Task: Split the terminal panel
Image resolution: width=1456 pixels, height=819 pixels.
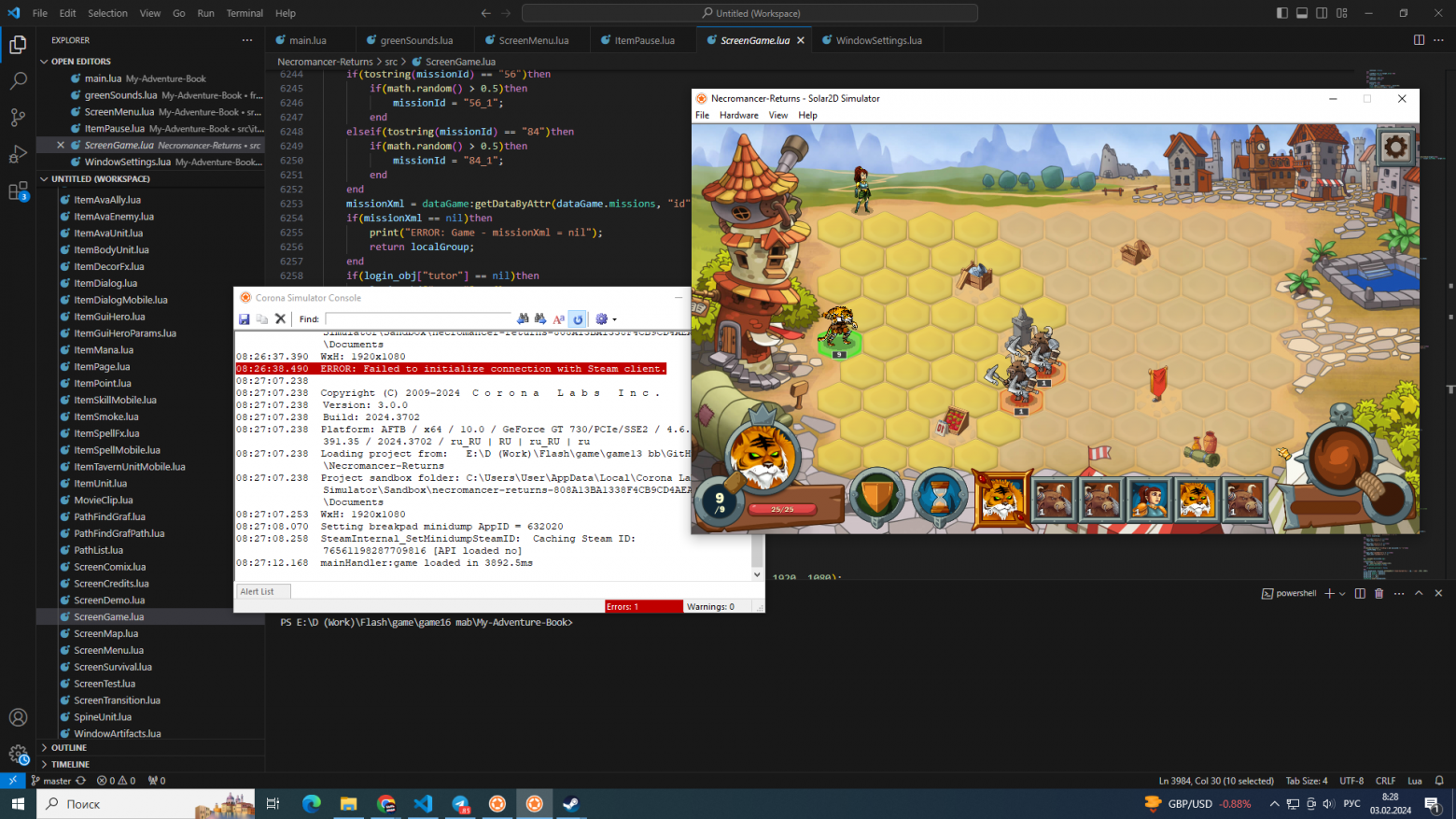Action: point(1360,593)
